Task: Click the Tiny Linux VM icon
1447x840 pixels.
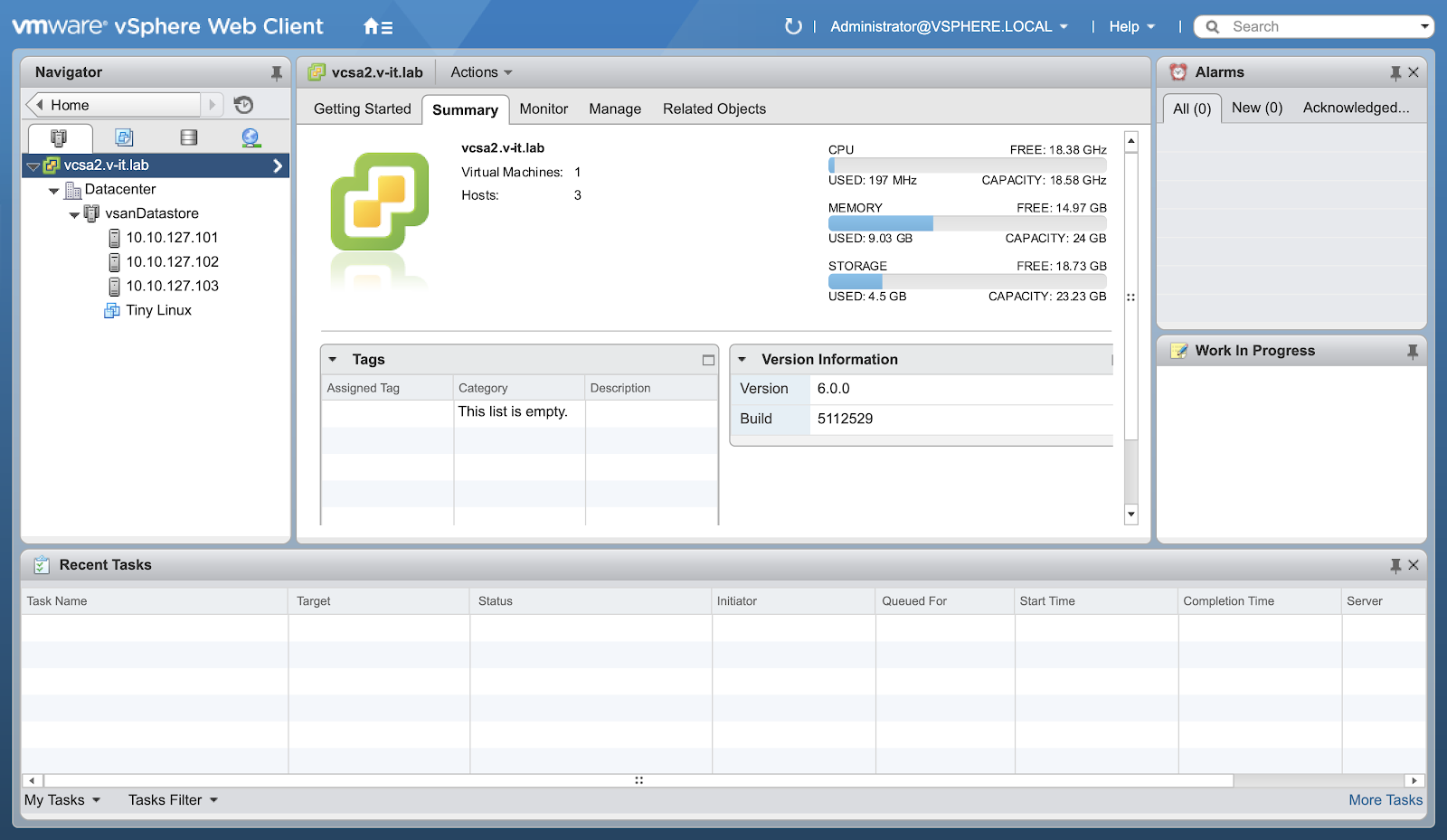Action: tap(112, 310)
